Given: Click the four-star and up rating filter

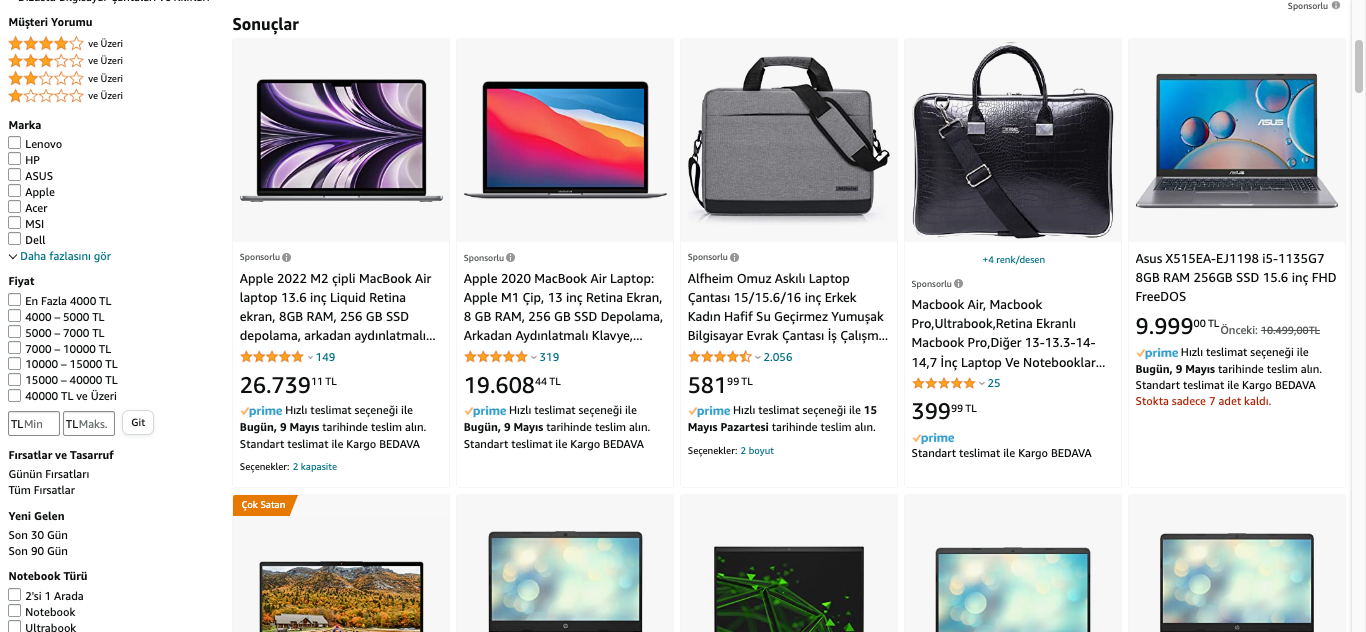Looking at the screenshot, I should 46,44.
